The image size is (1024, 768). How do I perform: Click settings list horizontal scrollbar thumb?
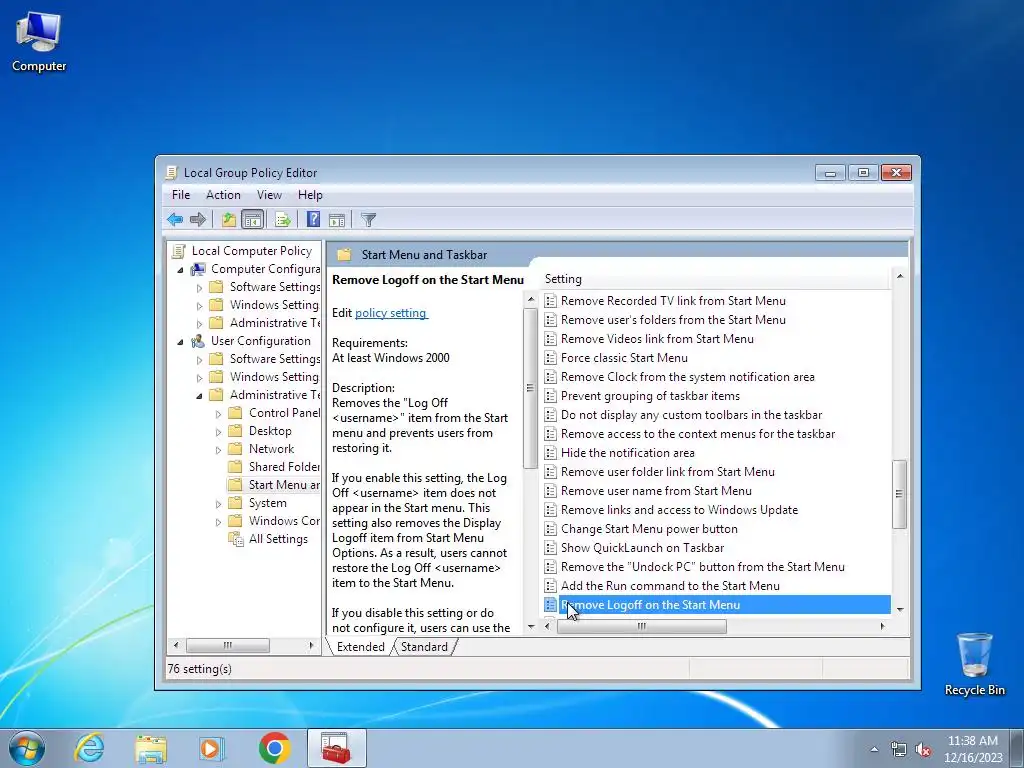tap(641, 626)
